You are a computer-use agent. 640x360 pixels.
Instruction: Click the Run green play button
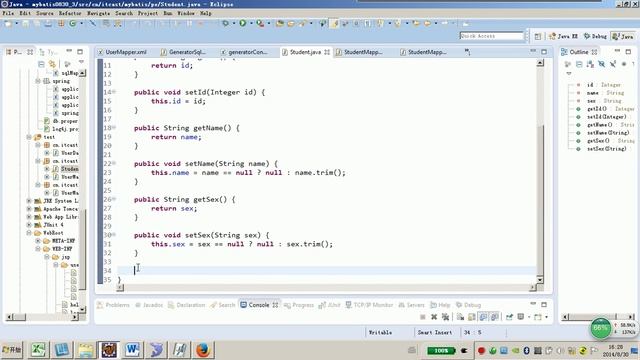coord(242,23)
